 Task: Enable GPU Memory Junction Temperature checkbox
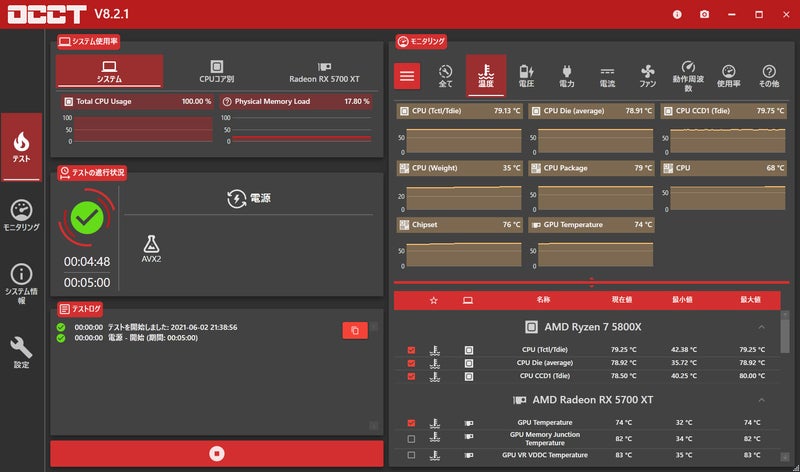411,439
